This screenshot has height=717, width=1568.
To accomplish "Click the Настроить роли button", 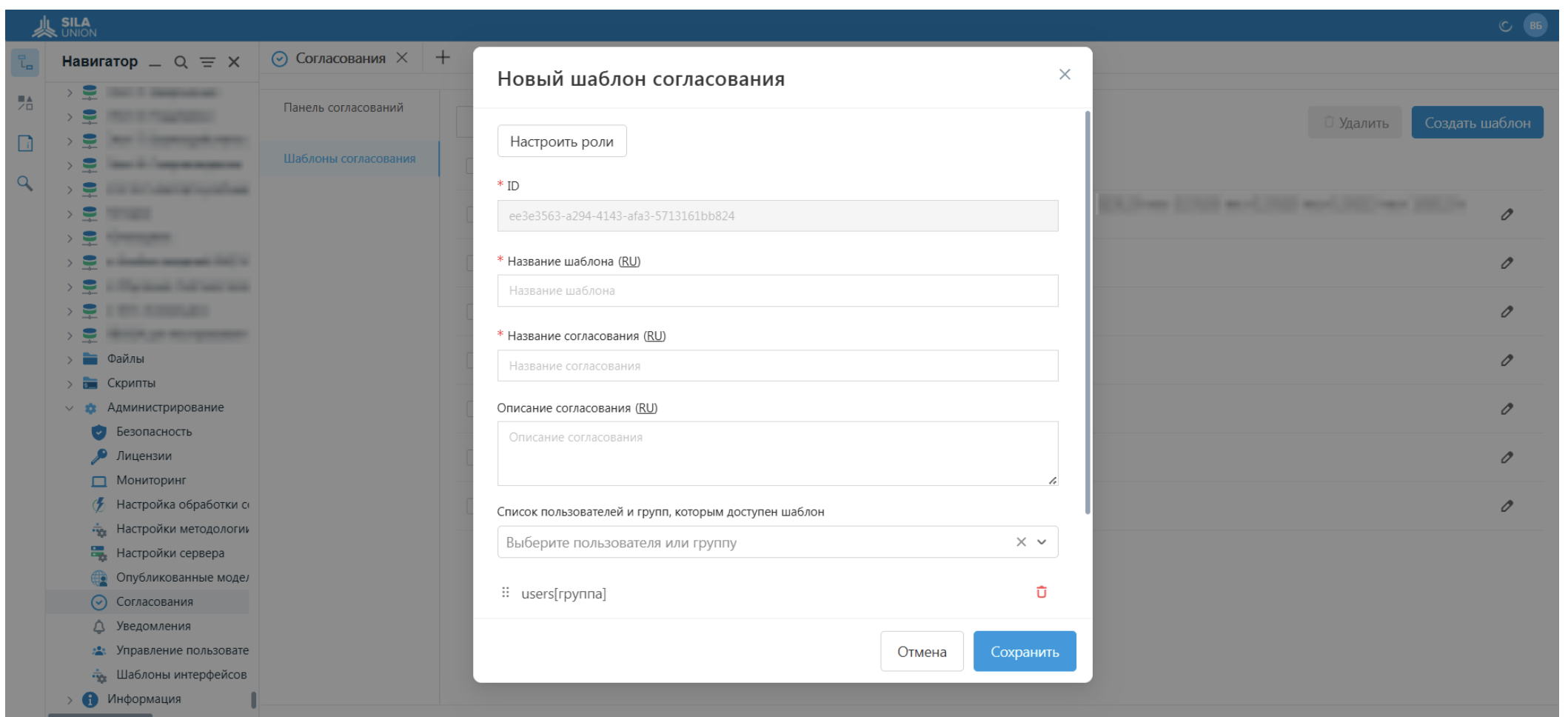I will pos(561,141).
